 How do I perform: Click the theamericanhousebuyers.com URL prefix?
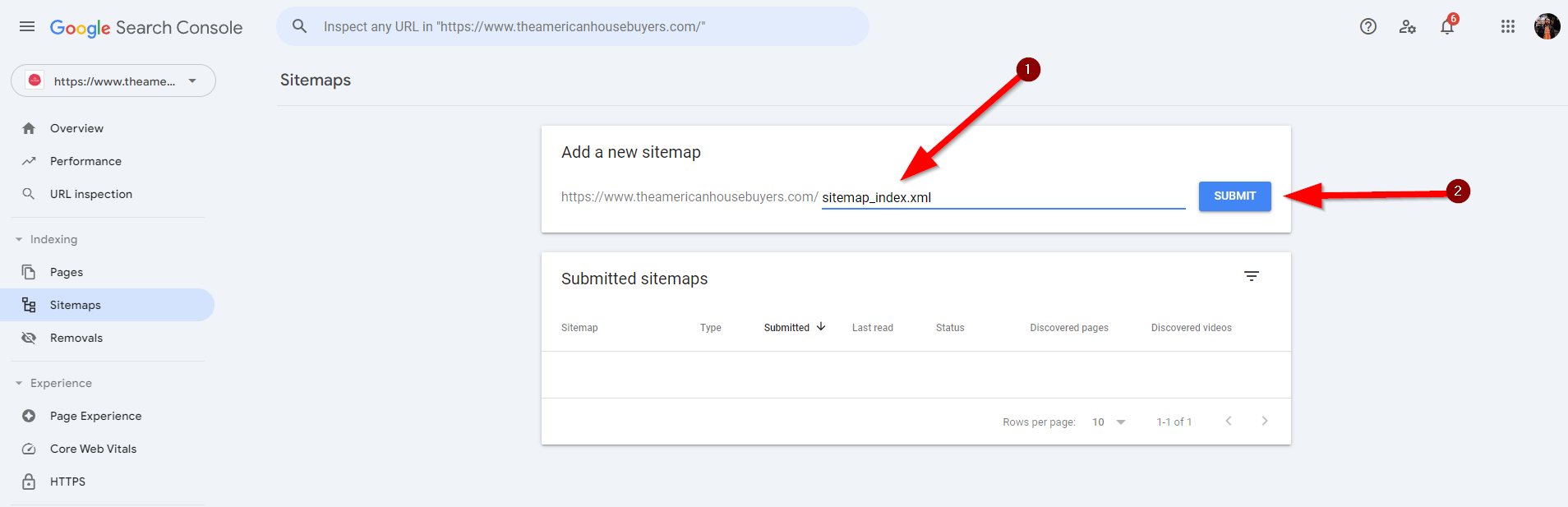pos(689,197)
